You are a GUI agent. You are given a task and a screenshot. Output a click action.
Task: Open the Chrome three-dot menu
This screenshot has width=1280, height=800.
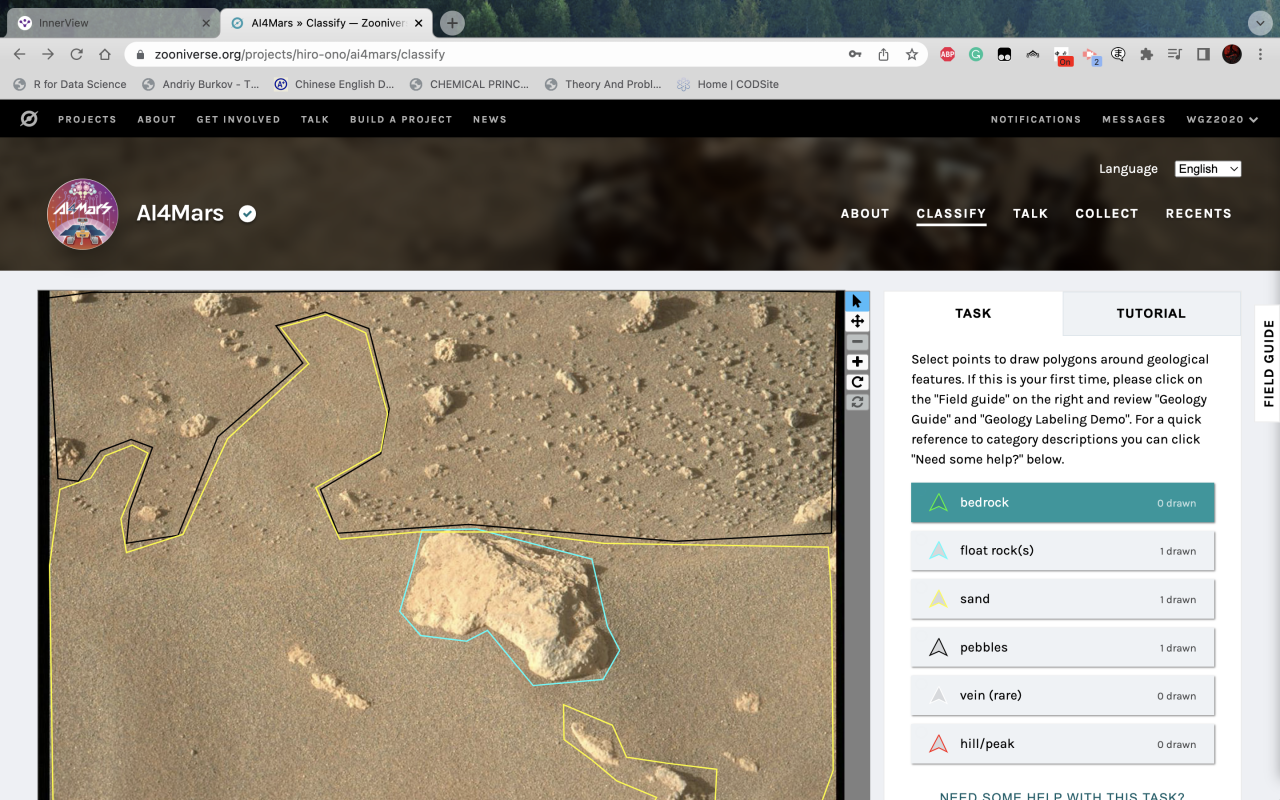coord(1260,54)
